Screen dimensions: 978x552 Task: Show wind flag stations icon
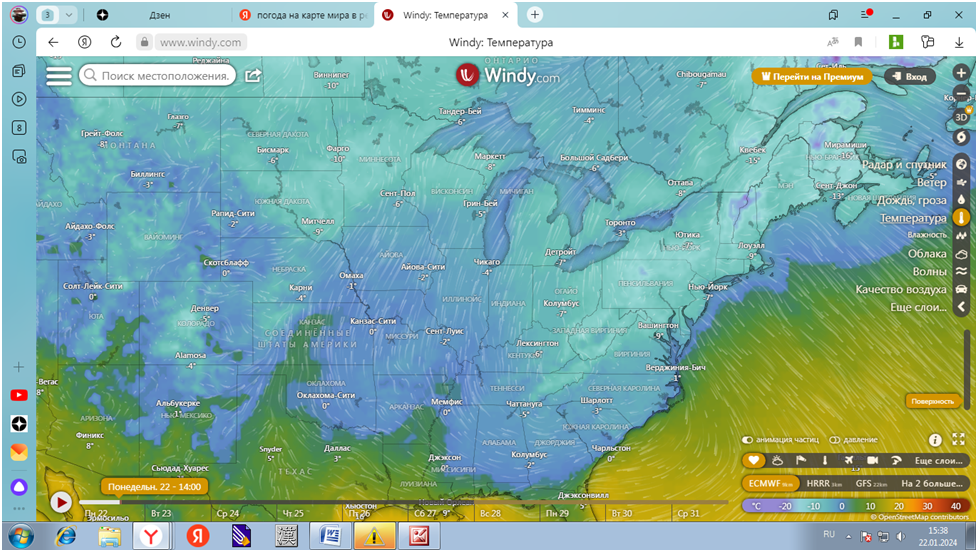coord(801,460)
